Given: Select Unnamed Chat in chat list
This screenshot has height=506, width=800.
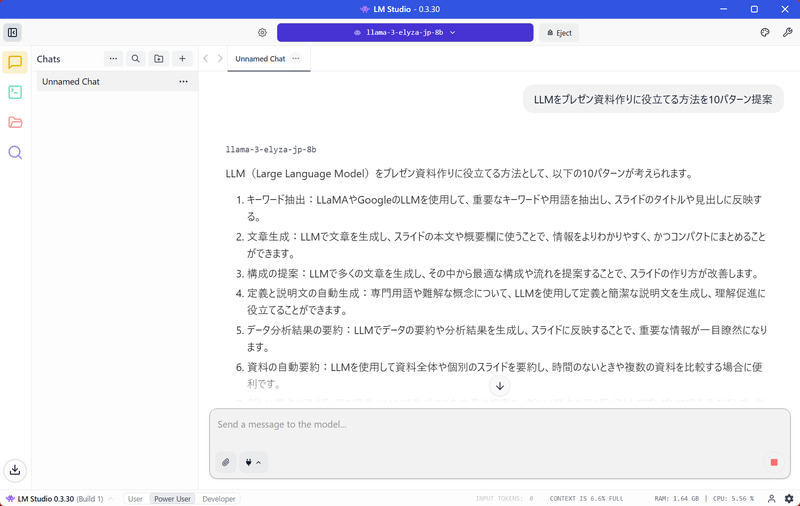Looking at the screenshot, I should coord(117,82).
